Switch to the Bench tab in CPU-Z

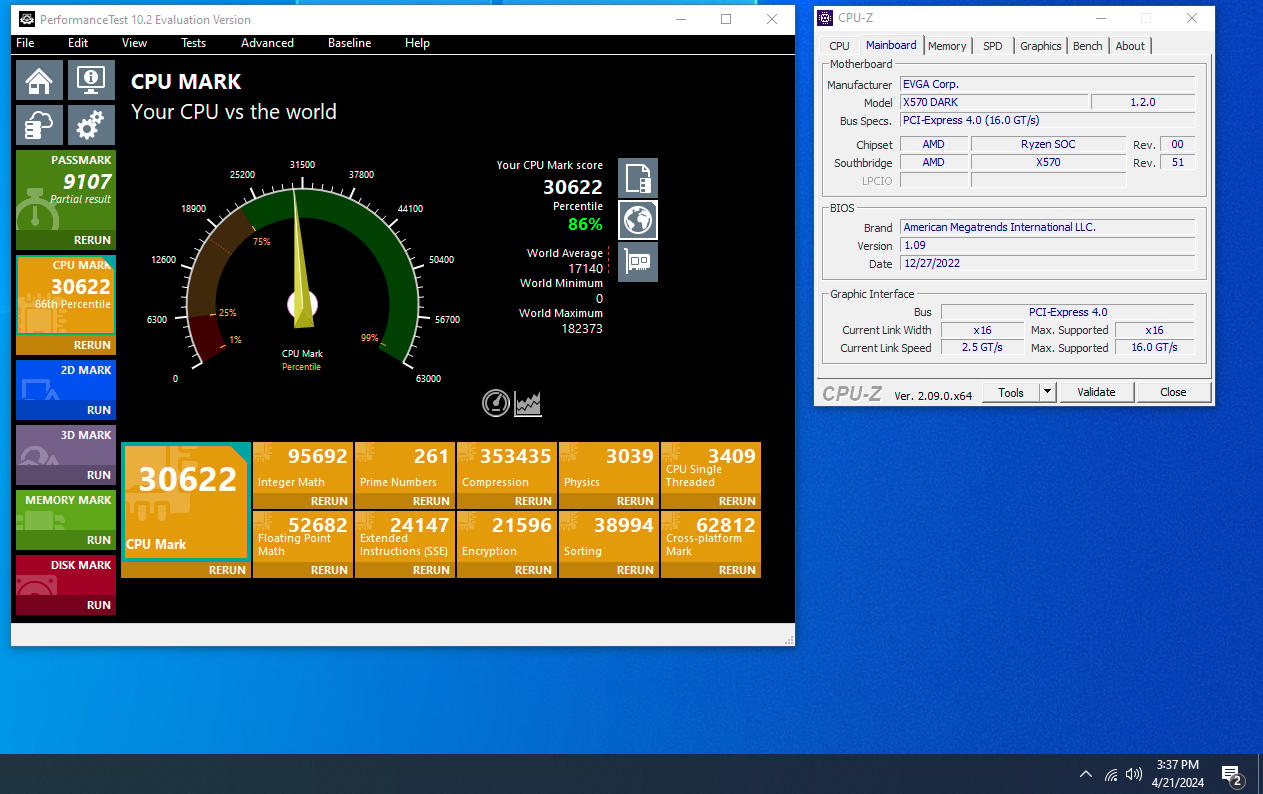[x=1087, y=46]
